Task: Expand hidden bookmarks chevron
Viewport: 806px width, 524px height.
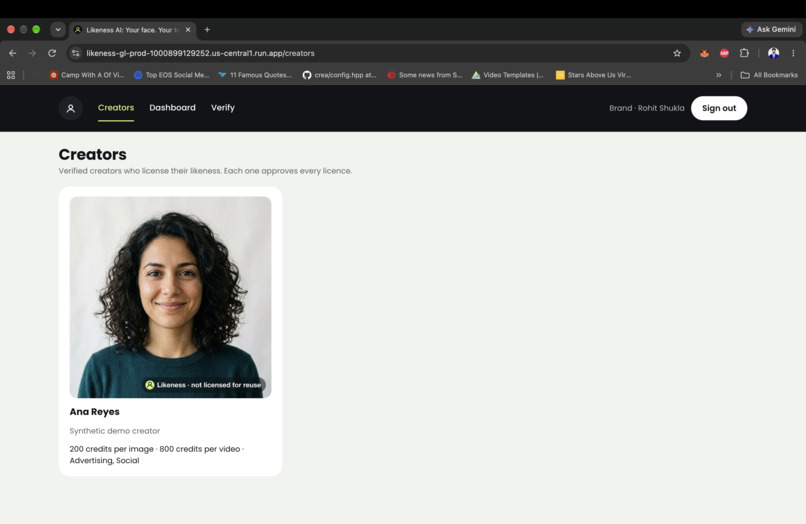Action: (718, 75)
